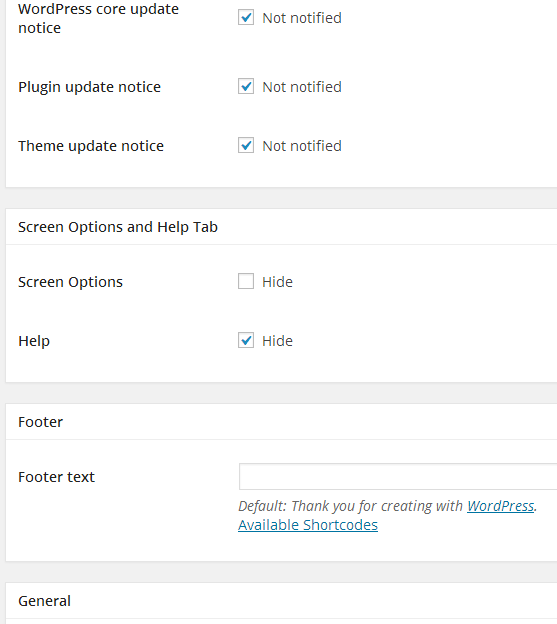Click the Not notified label for Theme update
557x624 pixels.
[302, 146]
